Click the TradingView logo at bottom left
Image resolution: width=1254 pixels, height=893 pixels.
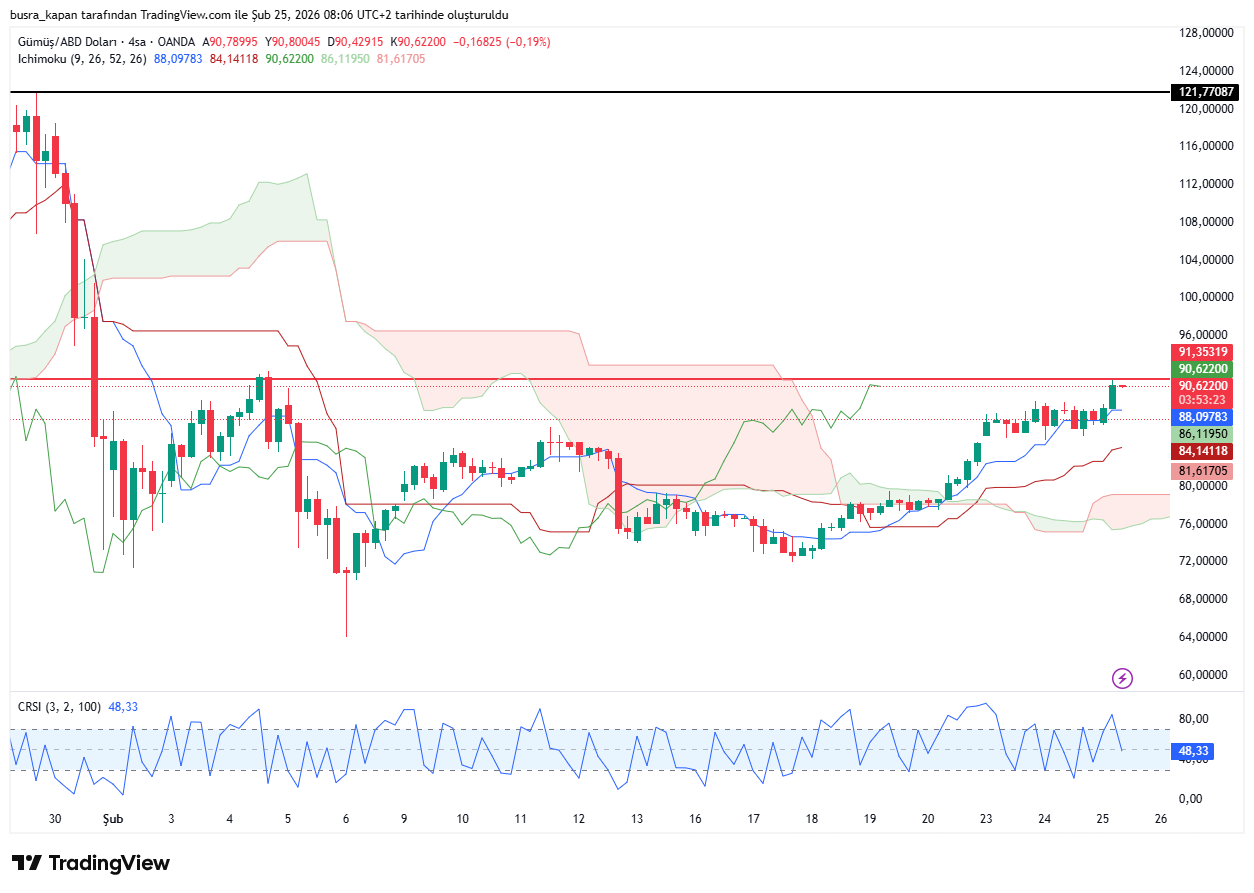tap(91, 863)
